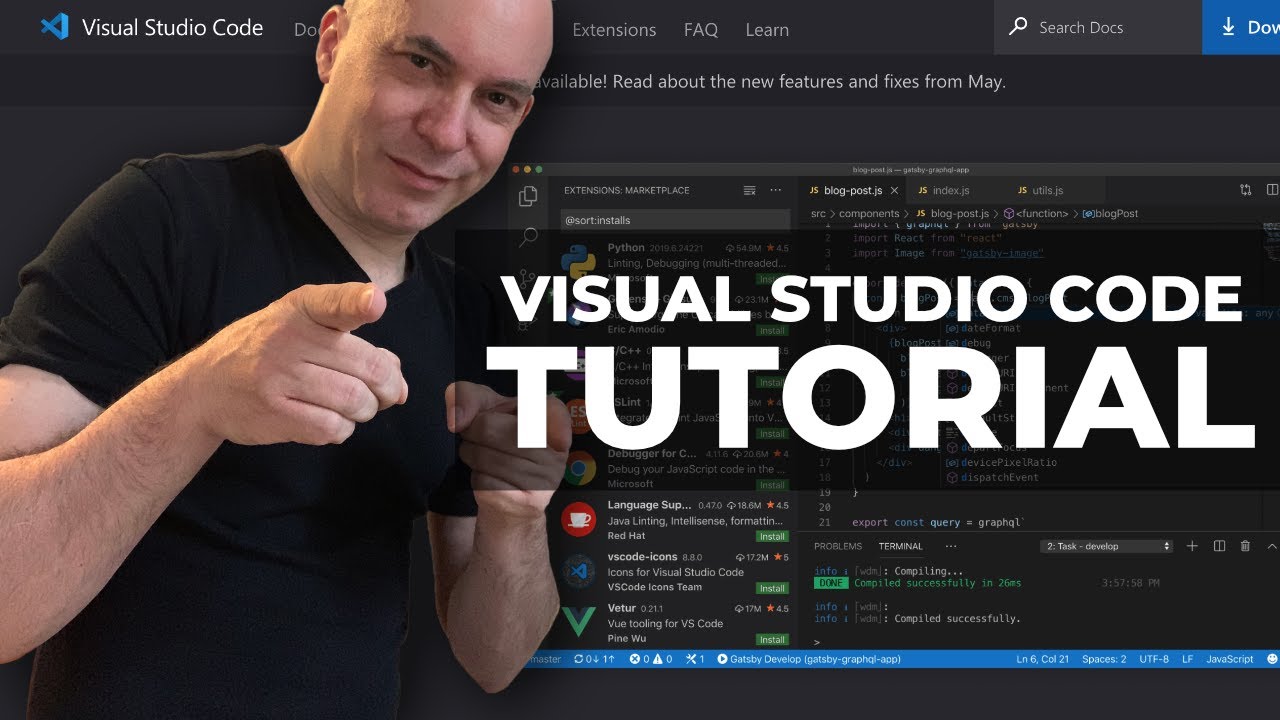Open the Explorer files icon in activity bar

point(528,196)
